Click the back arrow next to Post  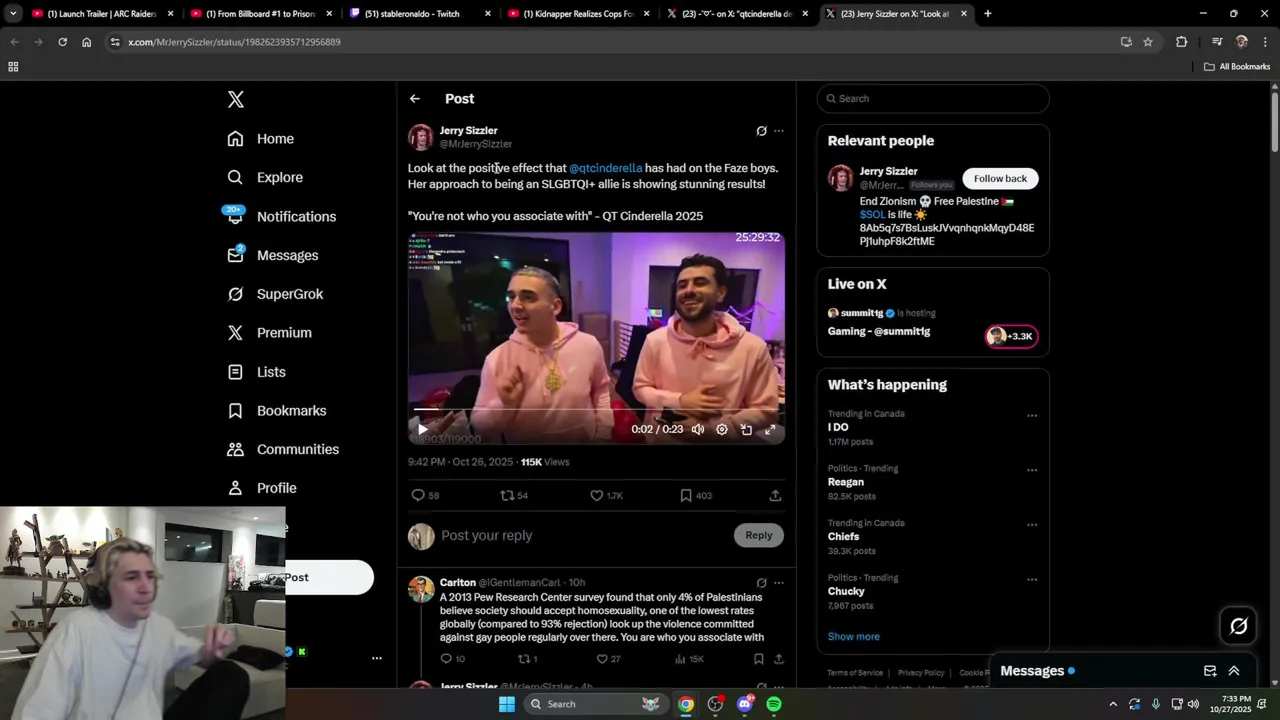pyautogui.click(x=415, y=99)
